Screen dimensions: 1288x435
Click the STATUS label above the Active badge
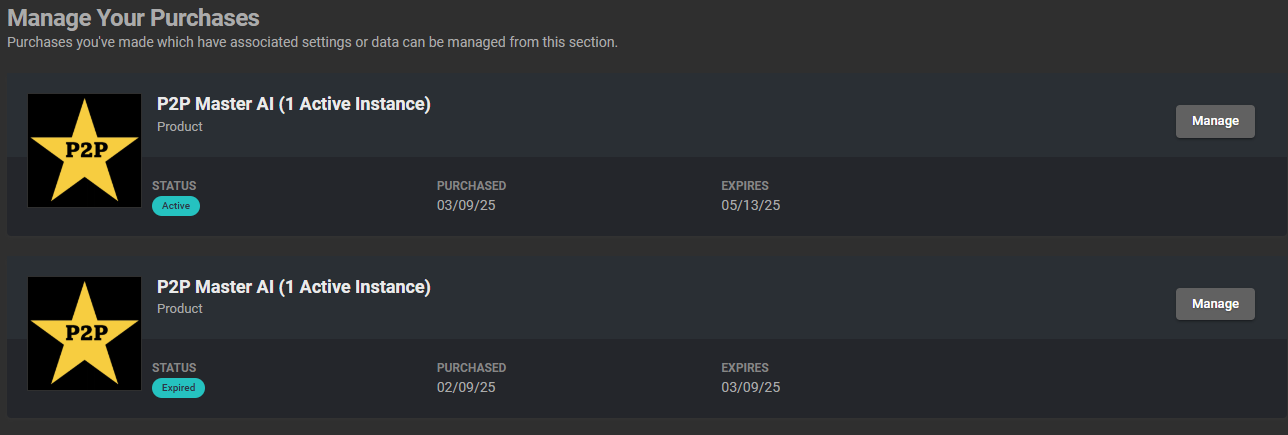point(174,186)
